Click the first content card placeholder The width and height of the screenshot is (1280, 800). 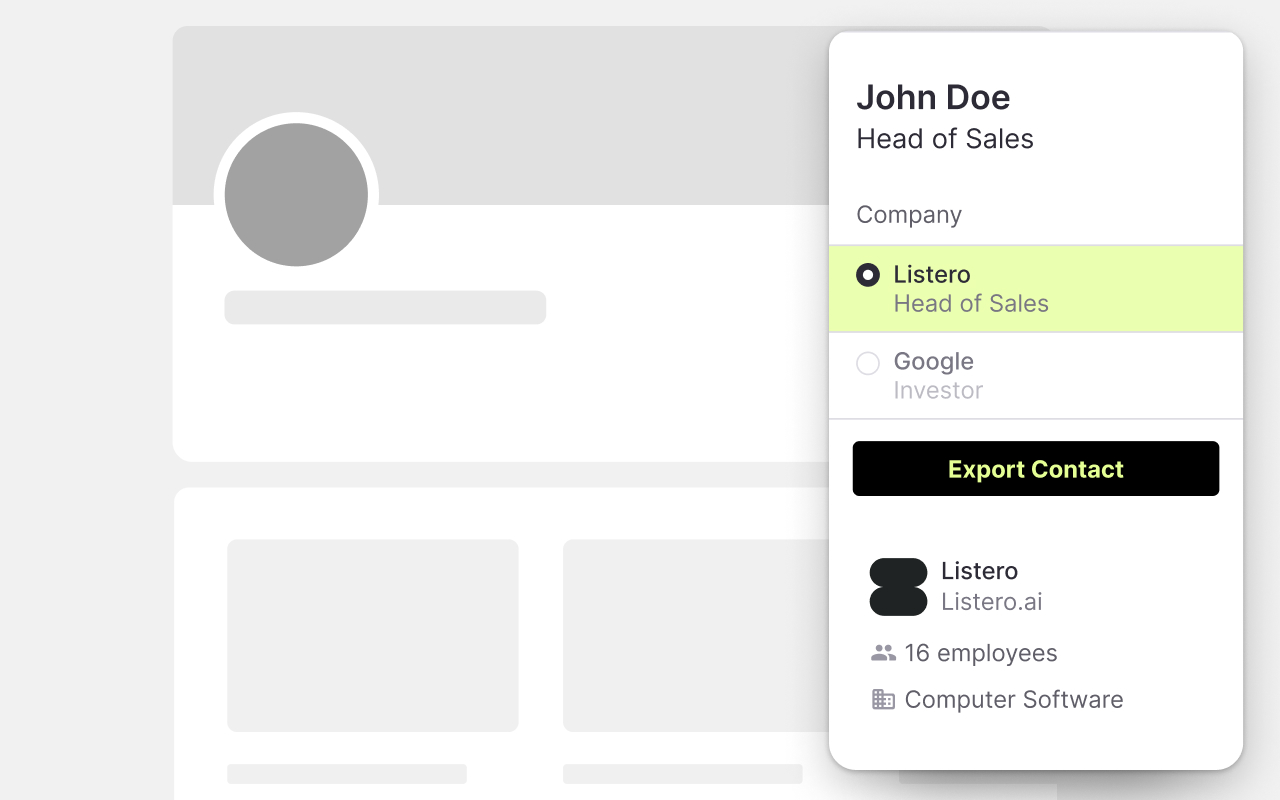click(372, 635)
